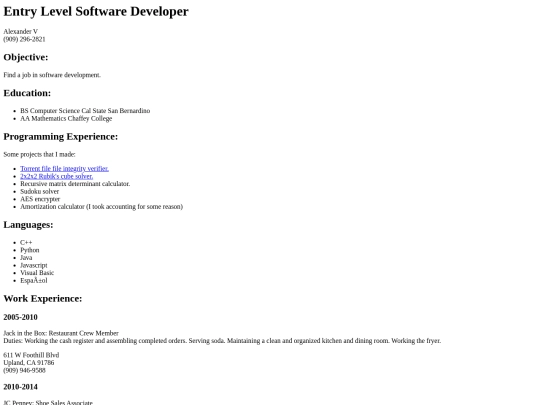Click the 'Python' list item
The height and width of the screenshot is (405, 540).
pyautogui.click(x=30, y=250)
